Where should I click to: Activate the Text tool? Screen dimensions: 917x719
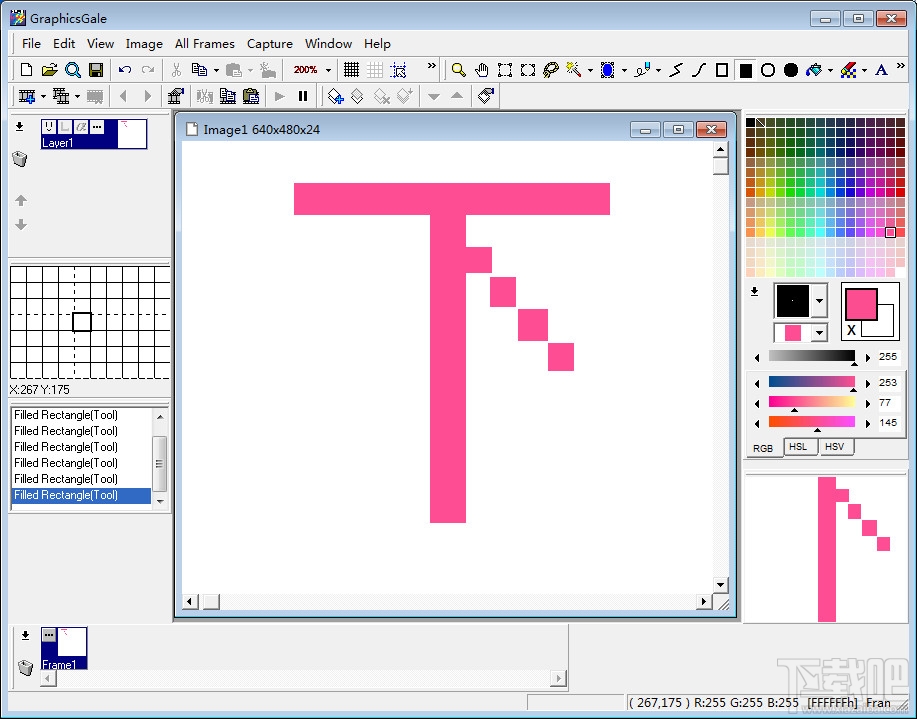(881, 70)
